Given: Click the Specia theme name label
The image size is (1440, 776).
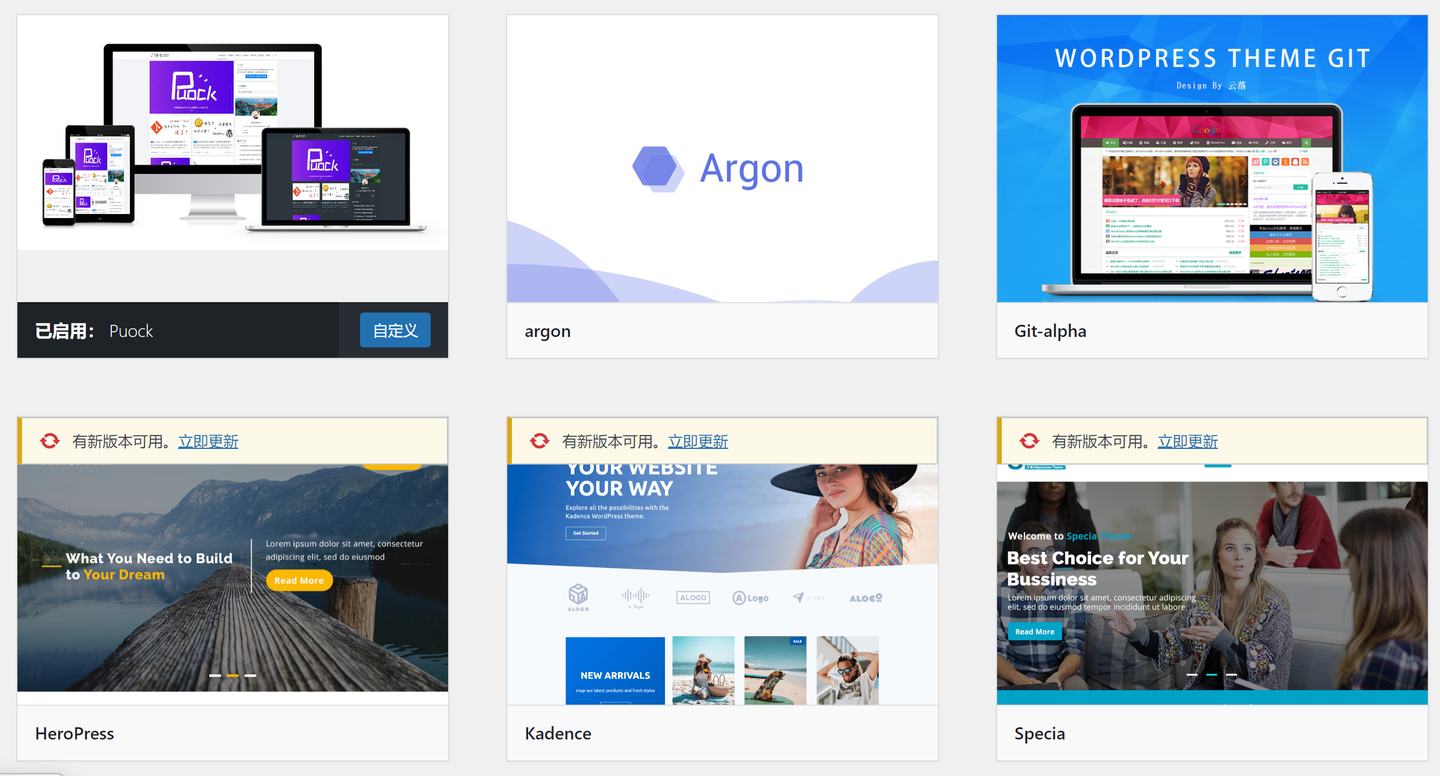Looking at the screenshot, I should coord(1039,733).
